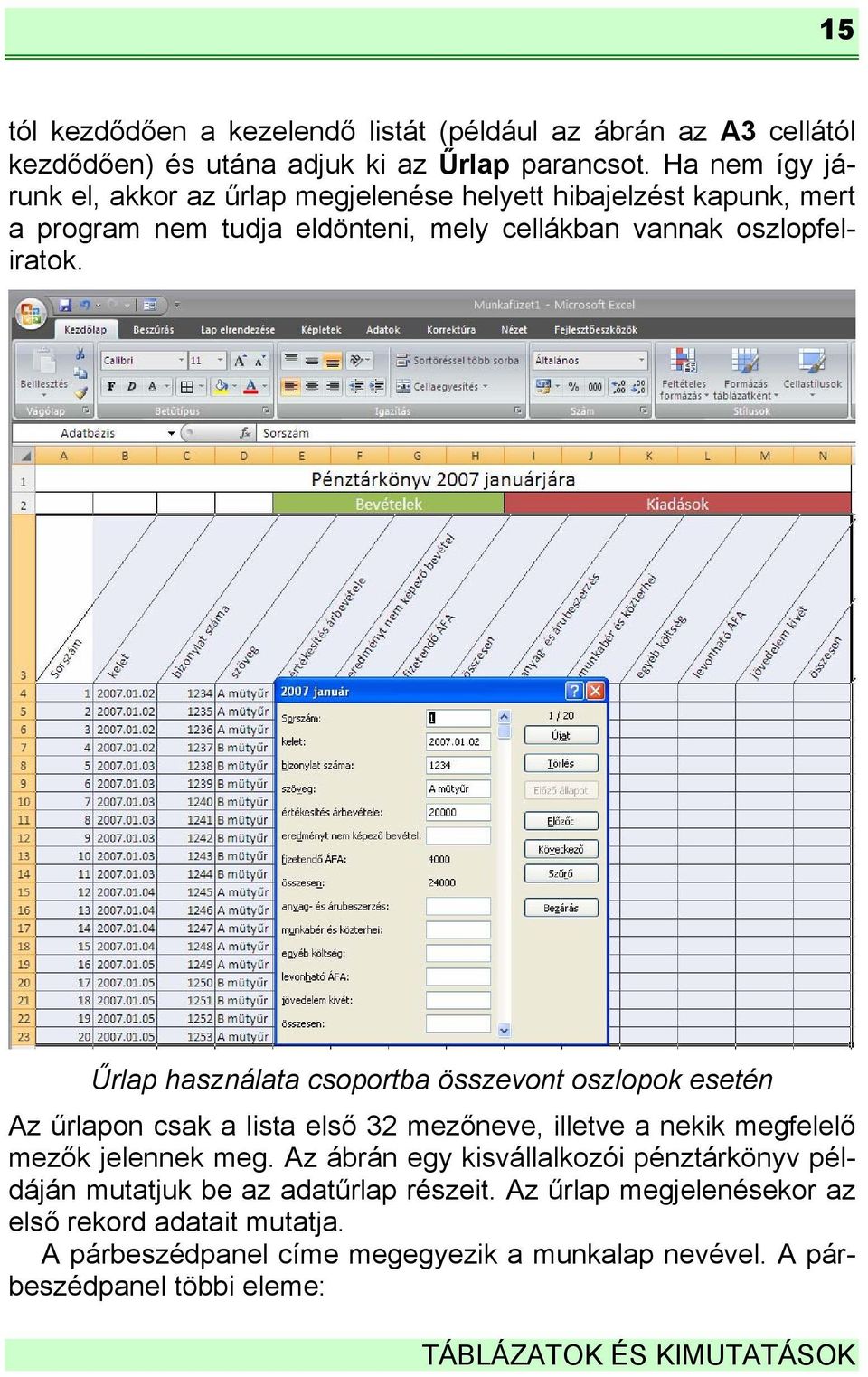The height and width of the screenshot is (1377, 868).
Task: Click increase decimal icon
Action: click(x=618, y=387)
